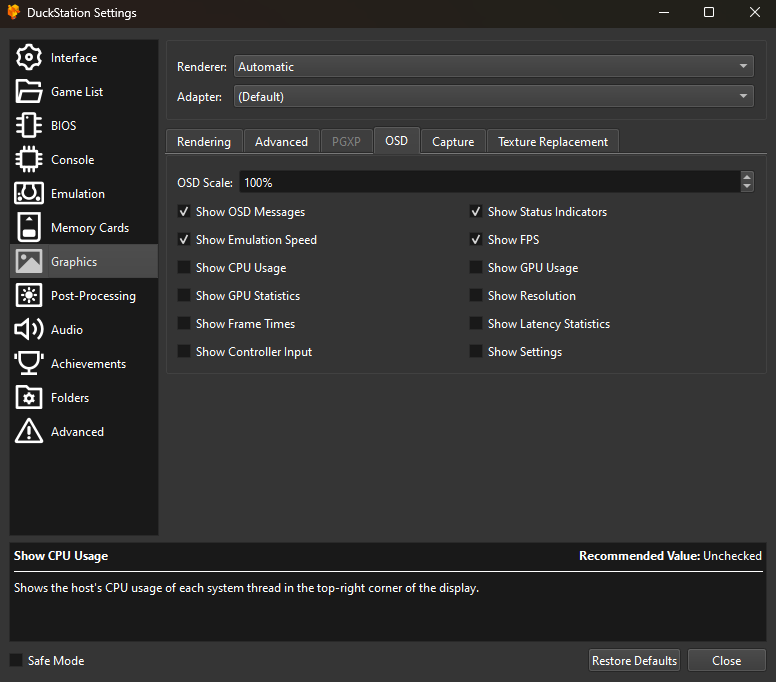The image size is (776, 682).
Task: Open Post-Processing brightness icon
Action: coord(29,295)
